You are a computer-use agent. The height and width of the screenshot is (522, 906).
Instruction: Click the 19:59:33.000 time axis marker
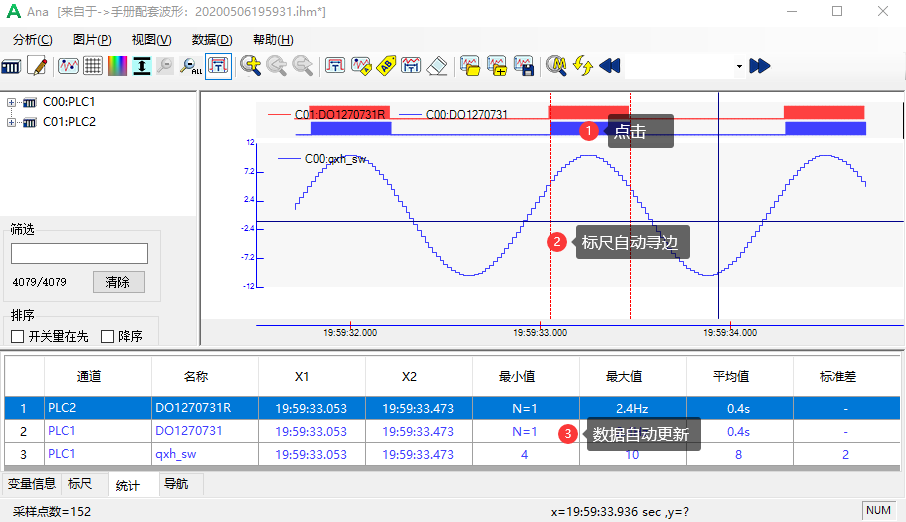[540, 332]
